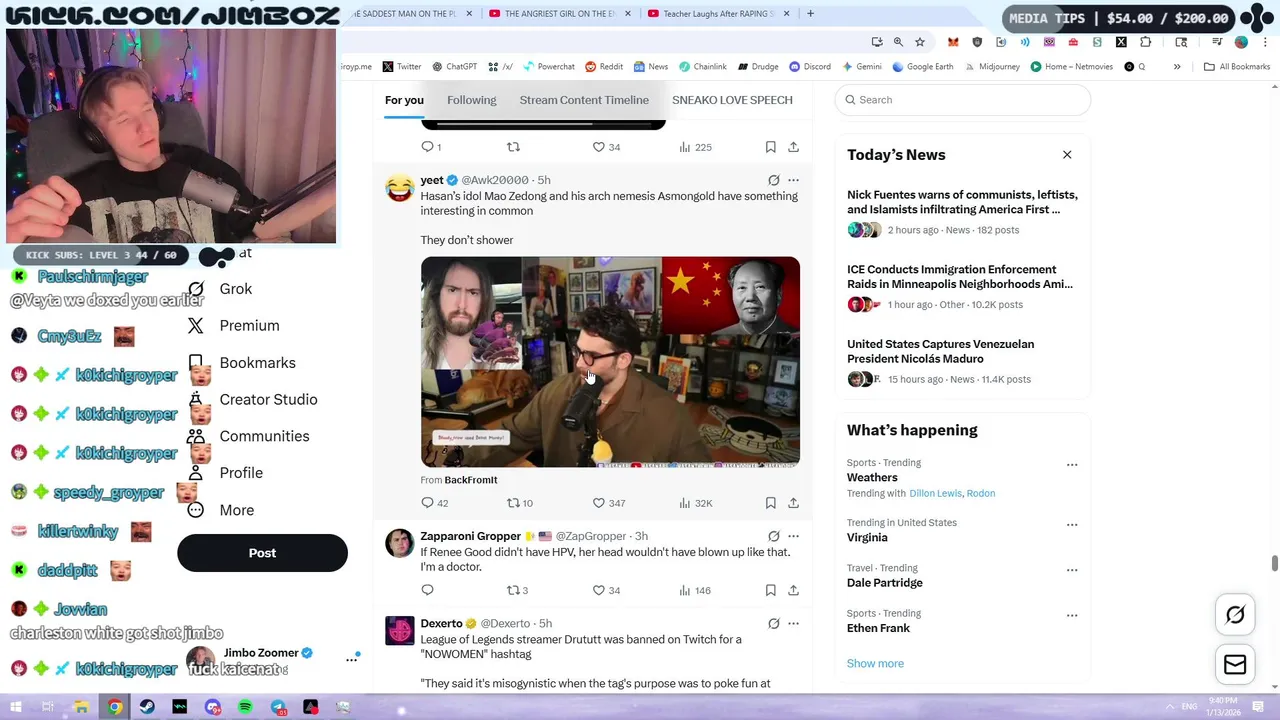
Task: View analytics showing 32K views
Action: (x=696, y=503)
